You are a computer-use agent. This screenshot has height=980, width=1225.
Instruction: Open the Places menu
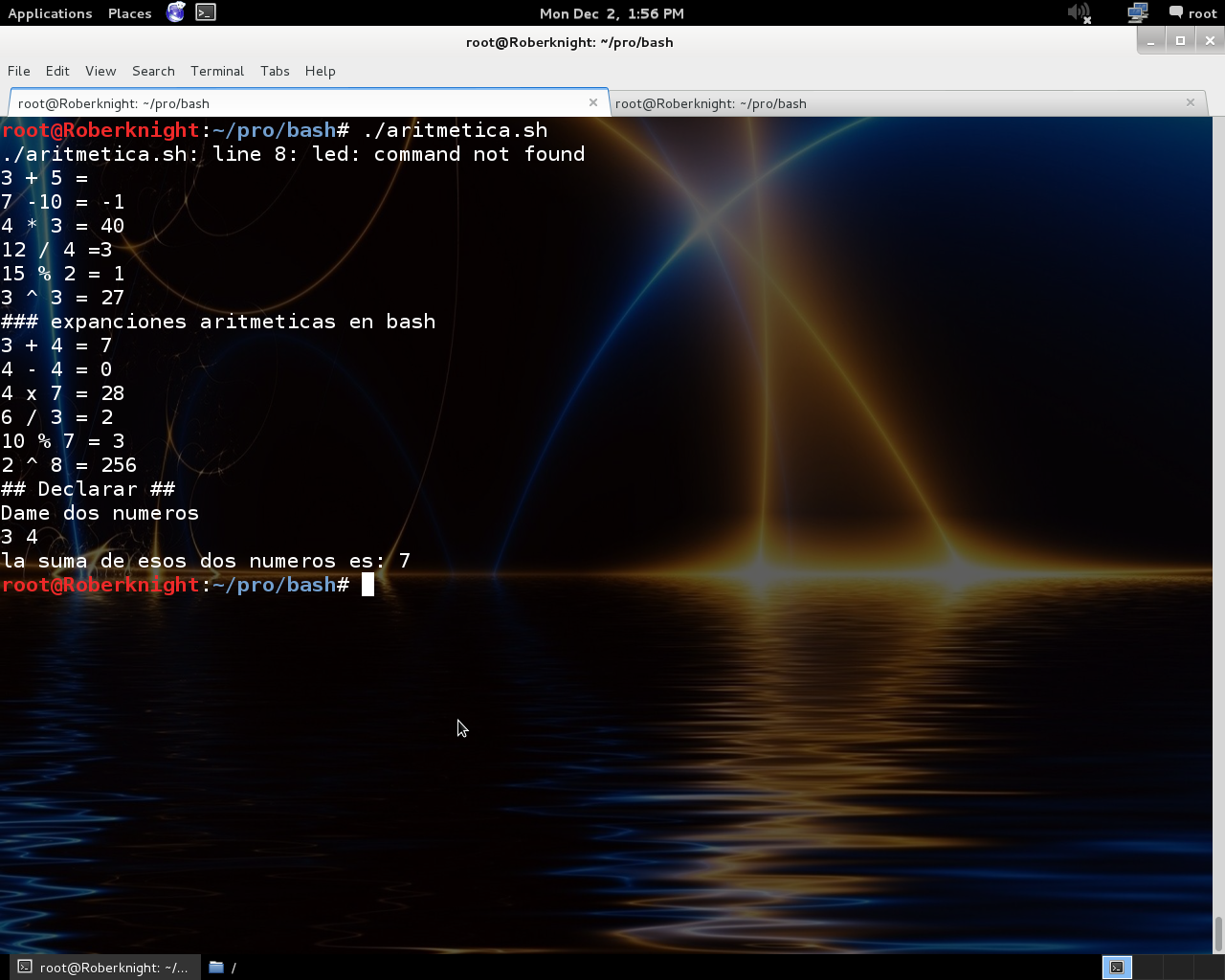click(x=129, y=13)
